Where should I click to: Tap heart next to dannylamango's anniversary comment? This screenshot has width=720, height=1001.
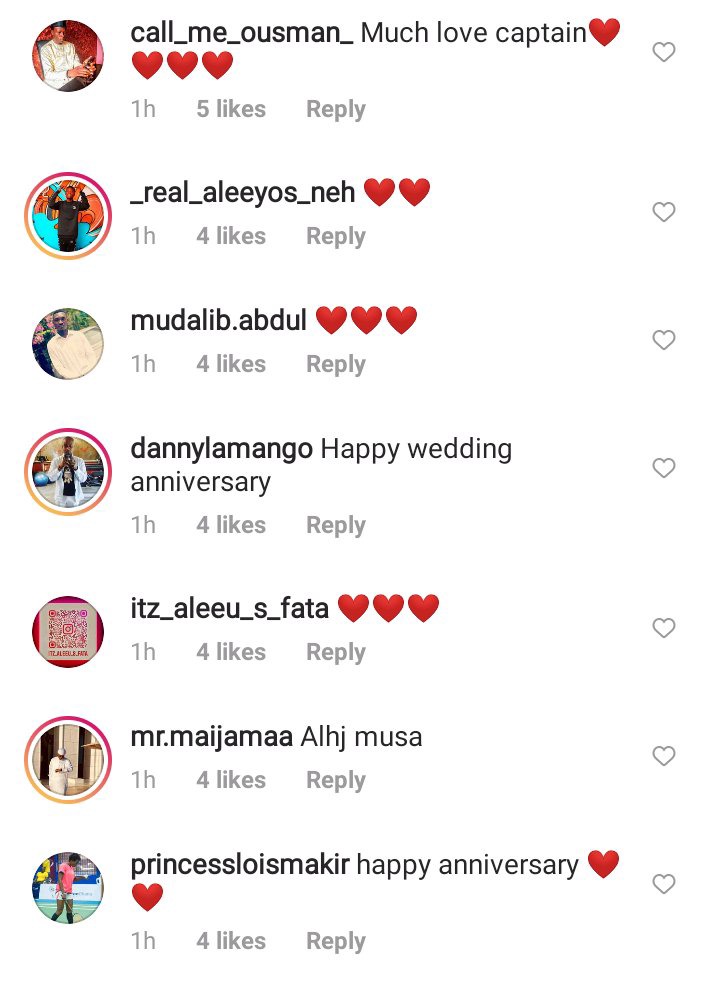(x=664, y=468)
